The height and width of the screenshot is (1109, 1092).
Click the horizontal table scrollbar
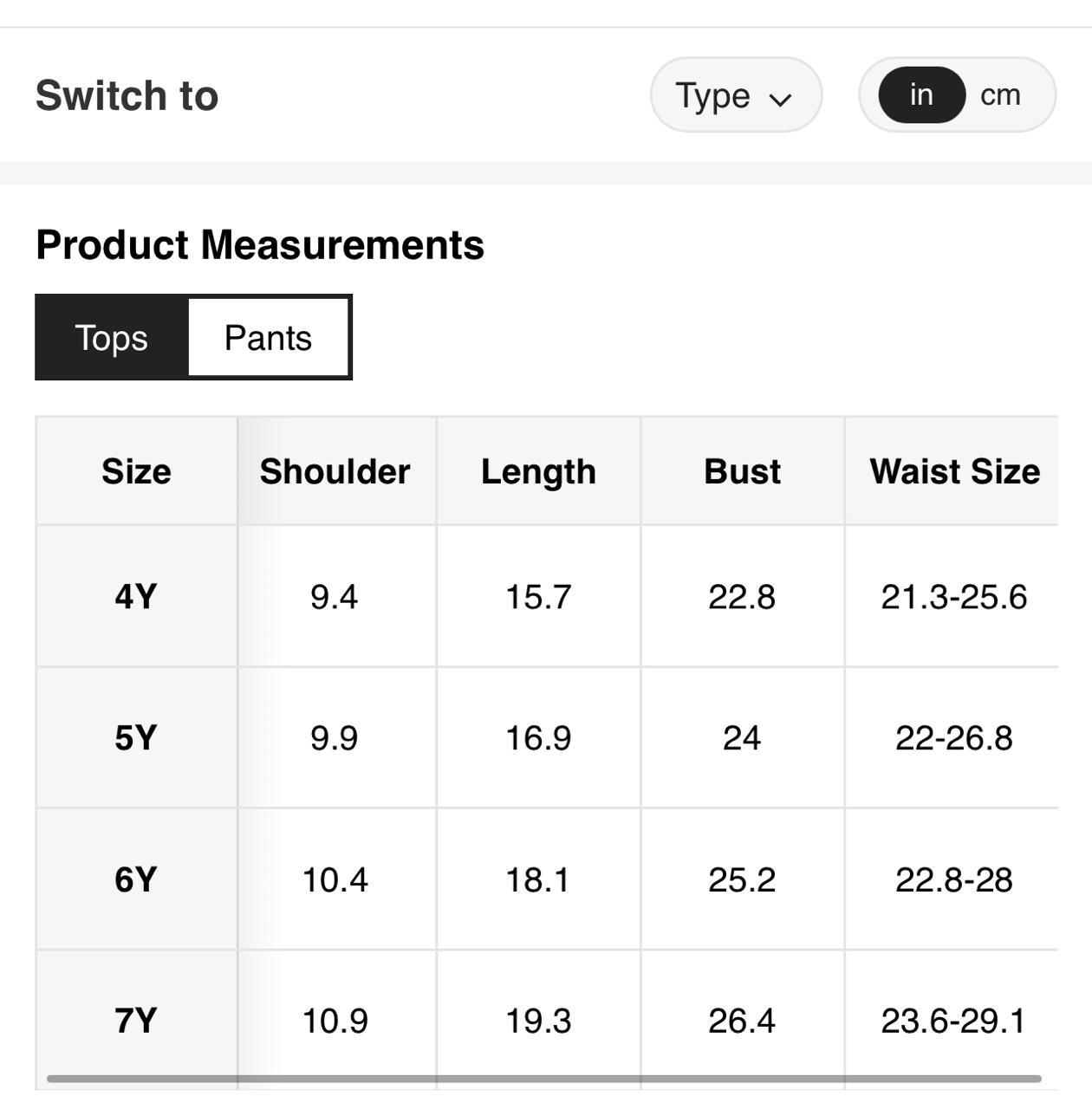pyautogui.click(x=544, y=1079)
